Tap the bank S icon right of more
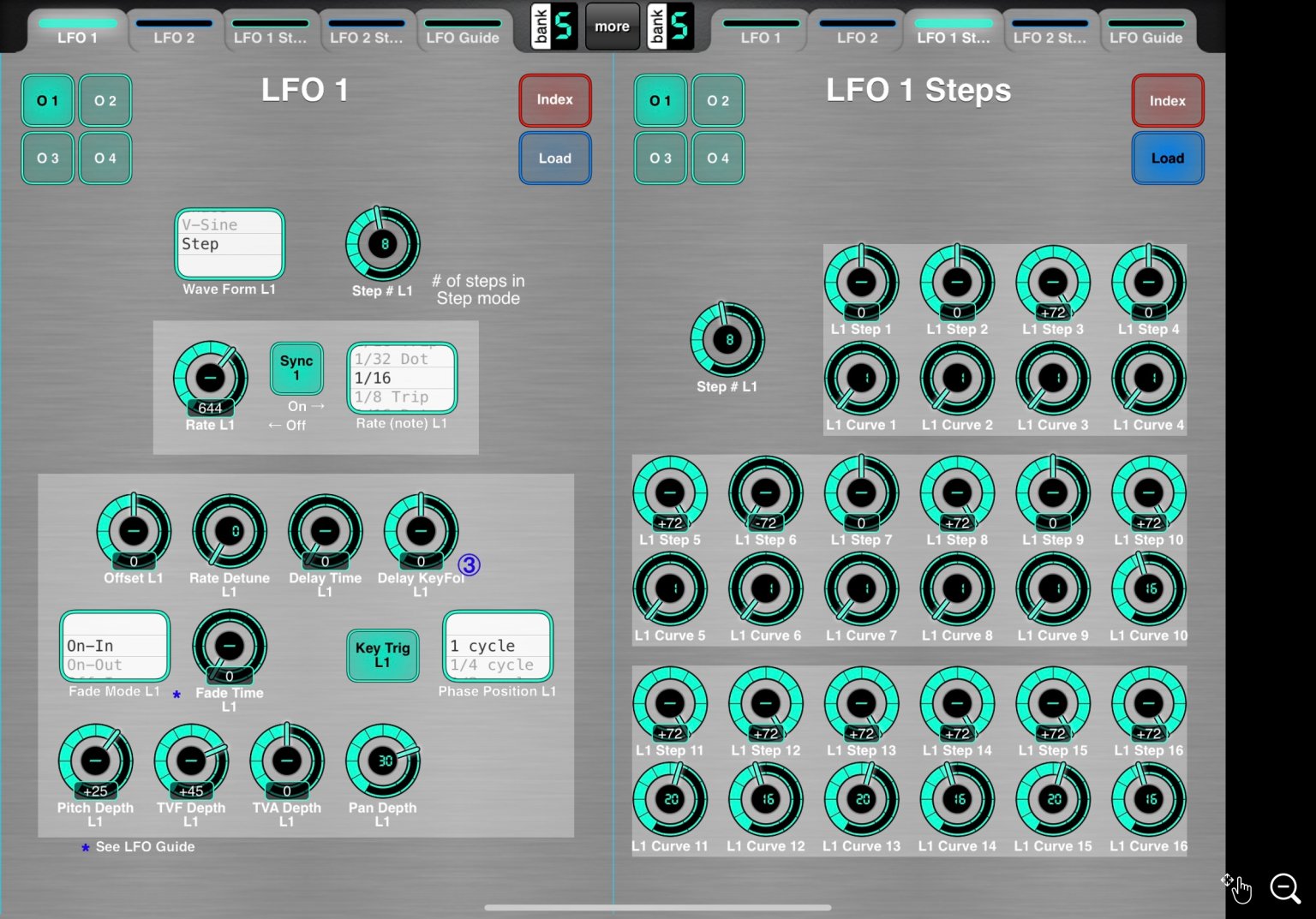Viewport: 1316px width, 919px height. (670, 27)
